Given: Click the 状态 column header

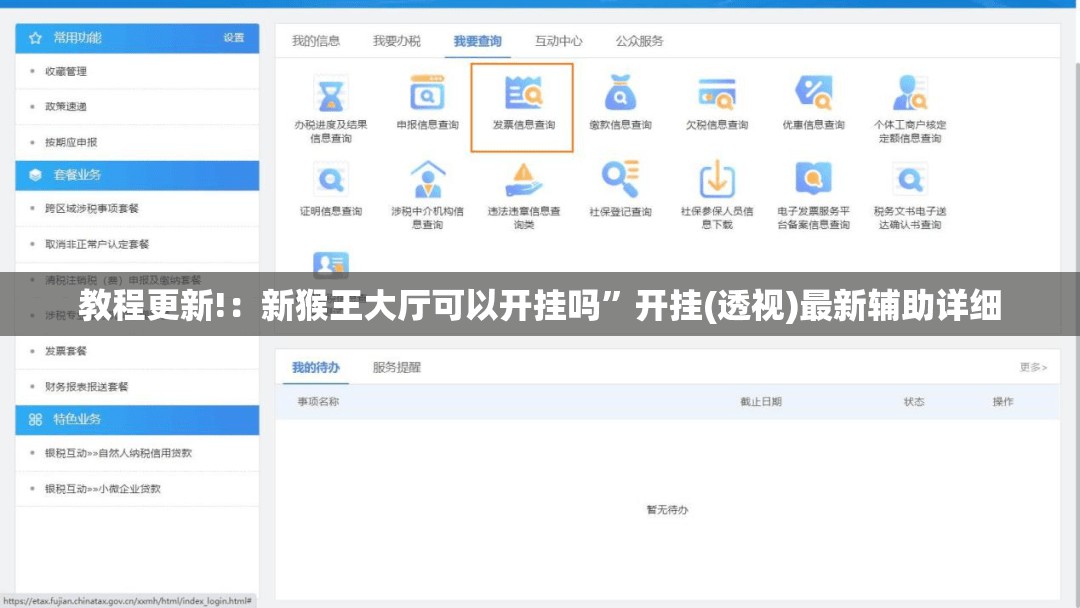Looking at the screenshot, I should click(914, 401).
